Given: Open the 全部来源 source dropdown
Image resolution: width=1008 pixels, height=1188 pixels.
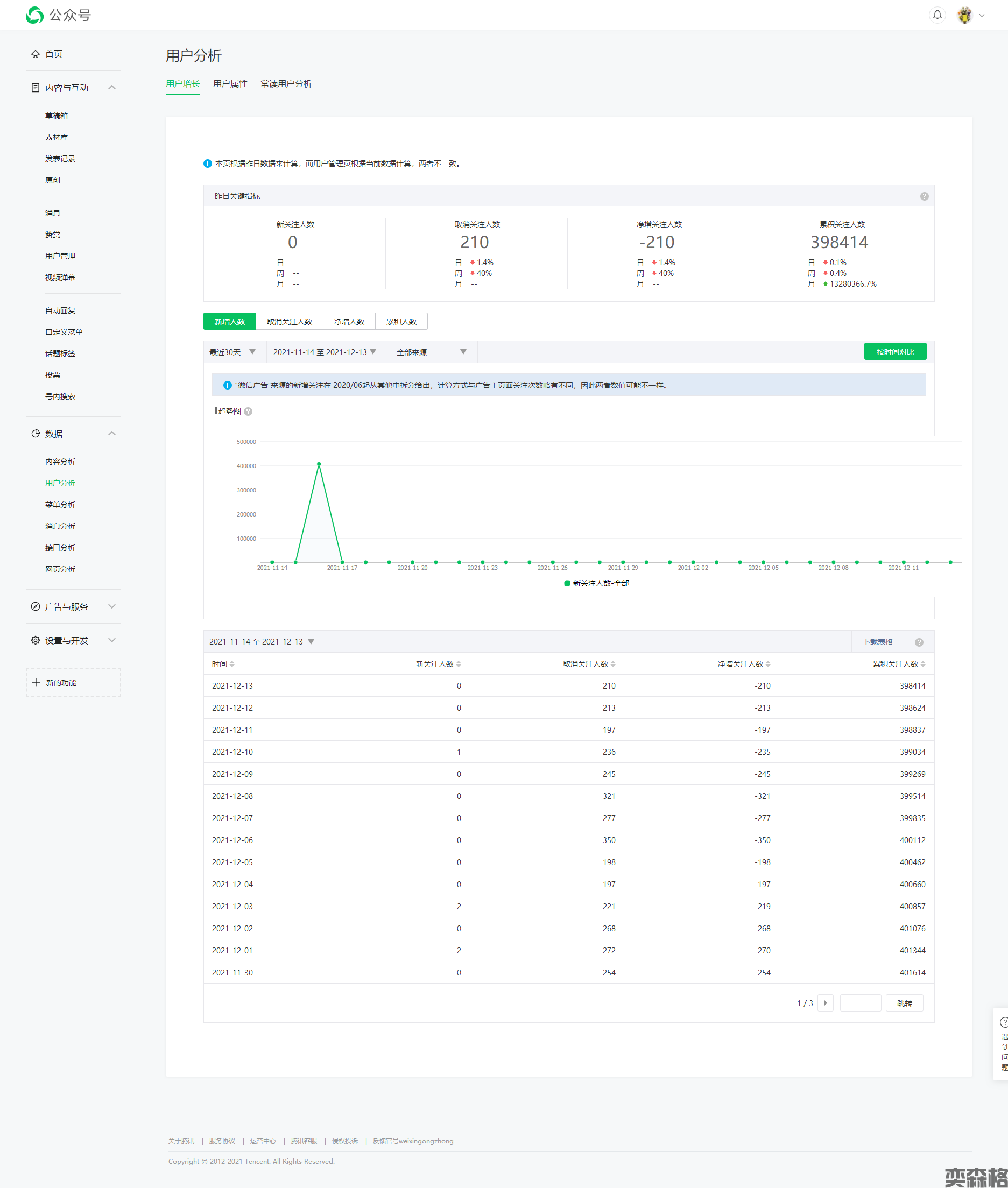Looking at the screenshot, I should pos(432,352).
